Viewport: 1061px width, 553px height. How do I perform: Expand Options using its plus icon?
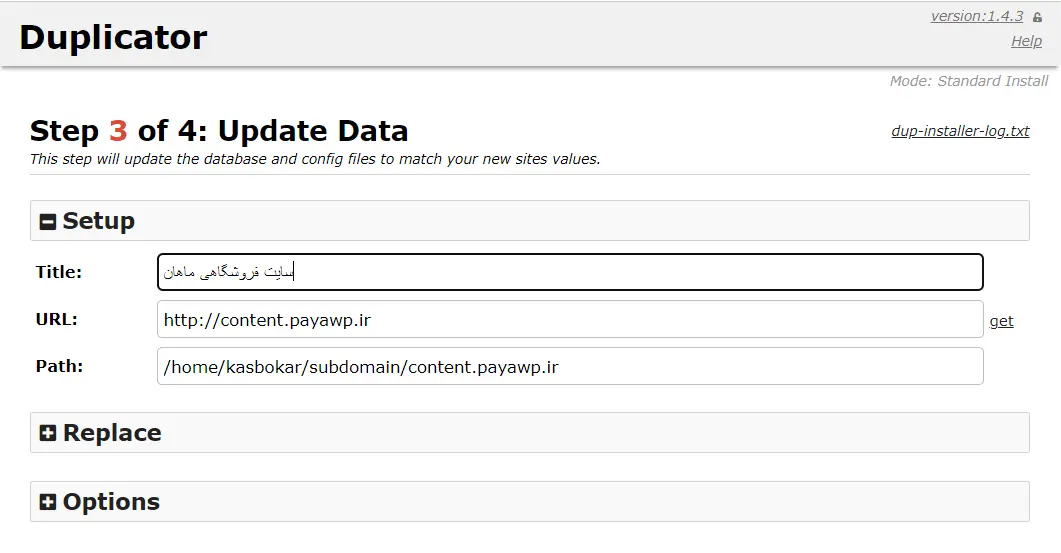[x=47, y=502]
